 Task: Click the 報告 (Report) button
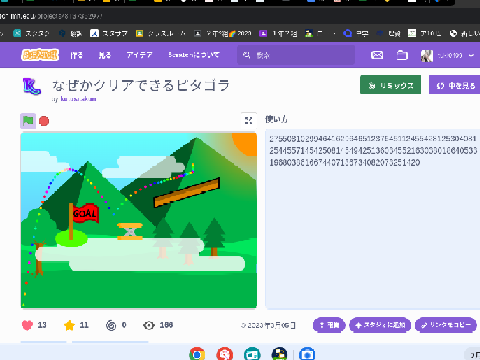(329, 325)
